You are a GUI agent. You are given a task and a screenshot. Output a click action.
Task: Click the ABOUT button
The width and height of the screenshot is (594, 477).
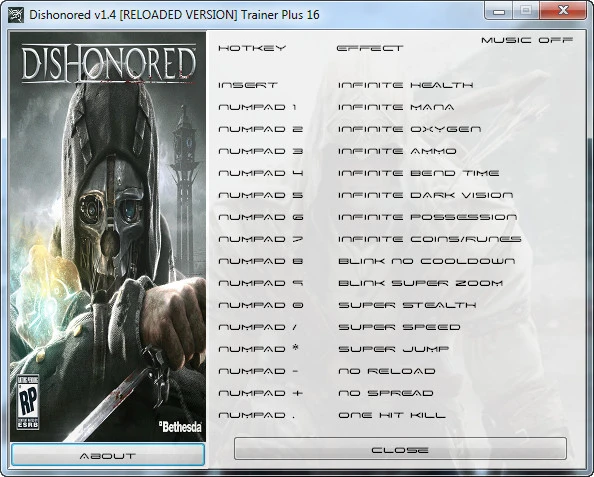108,455
